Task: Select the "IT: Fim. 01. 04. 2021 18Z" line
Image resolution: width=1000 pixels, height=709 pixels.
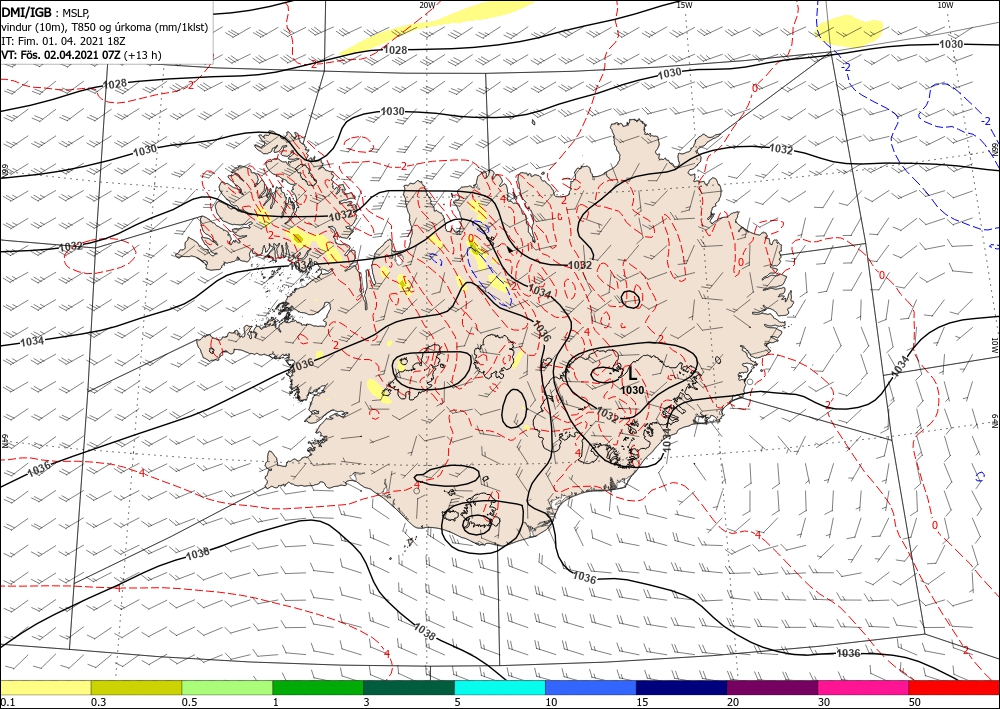Action: tap(65, 41)
